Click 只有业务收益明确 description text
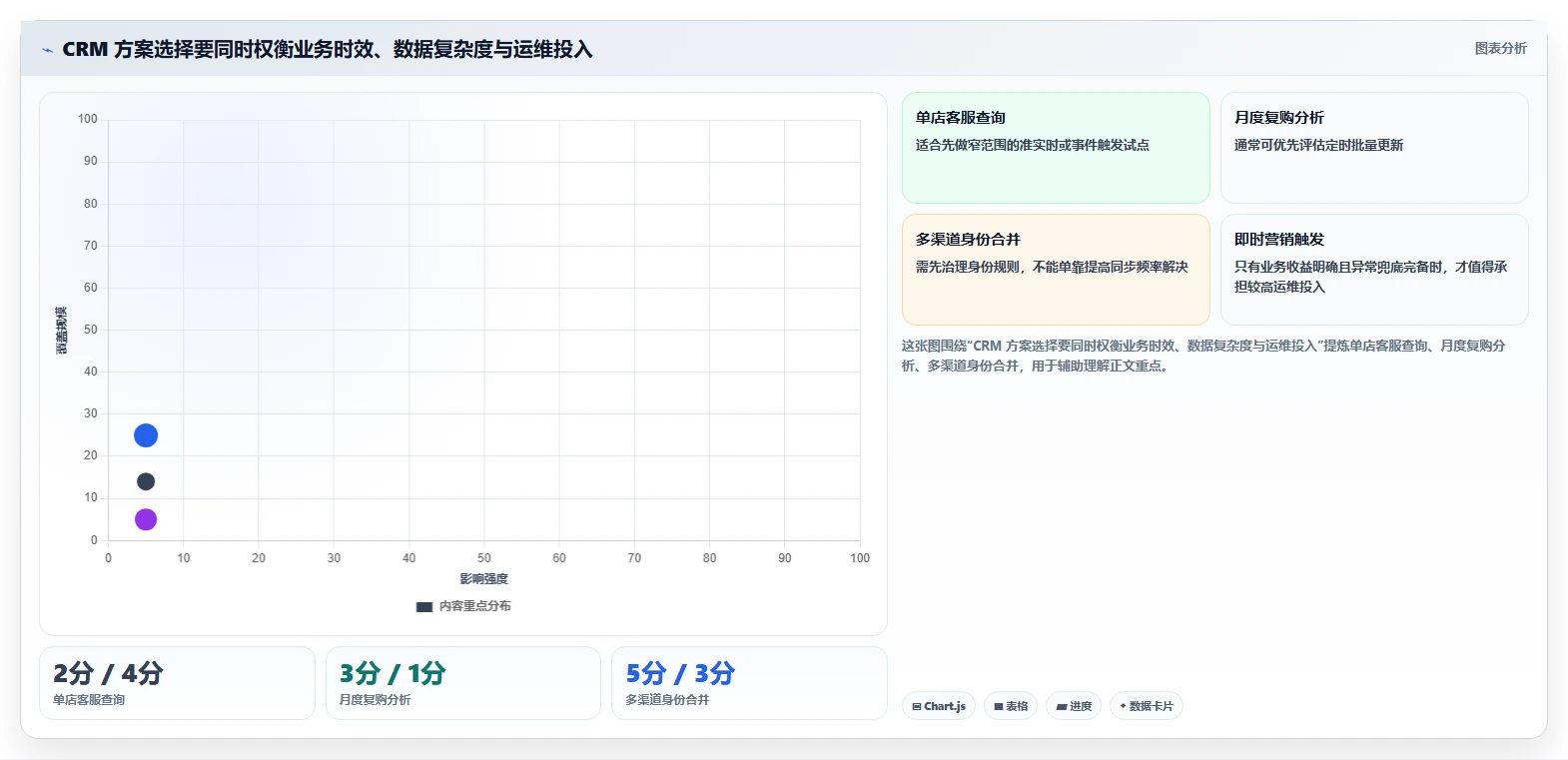 1370,277
